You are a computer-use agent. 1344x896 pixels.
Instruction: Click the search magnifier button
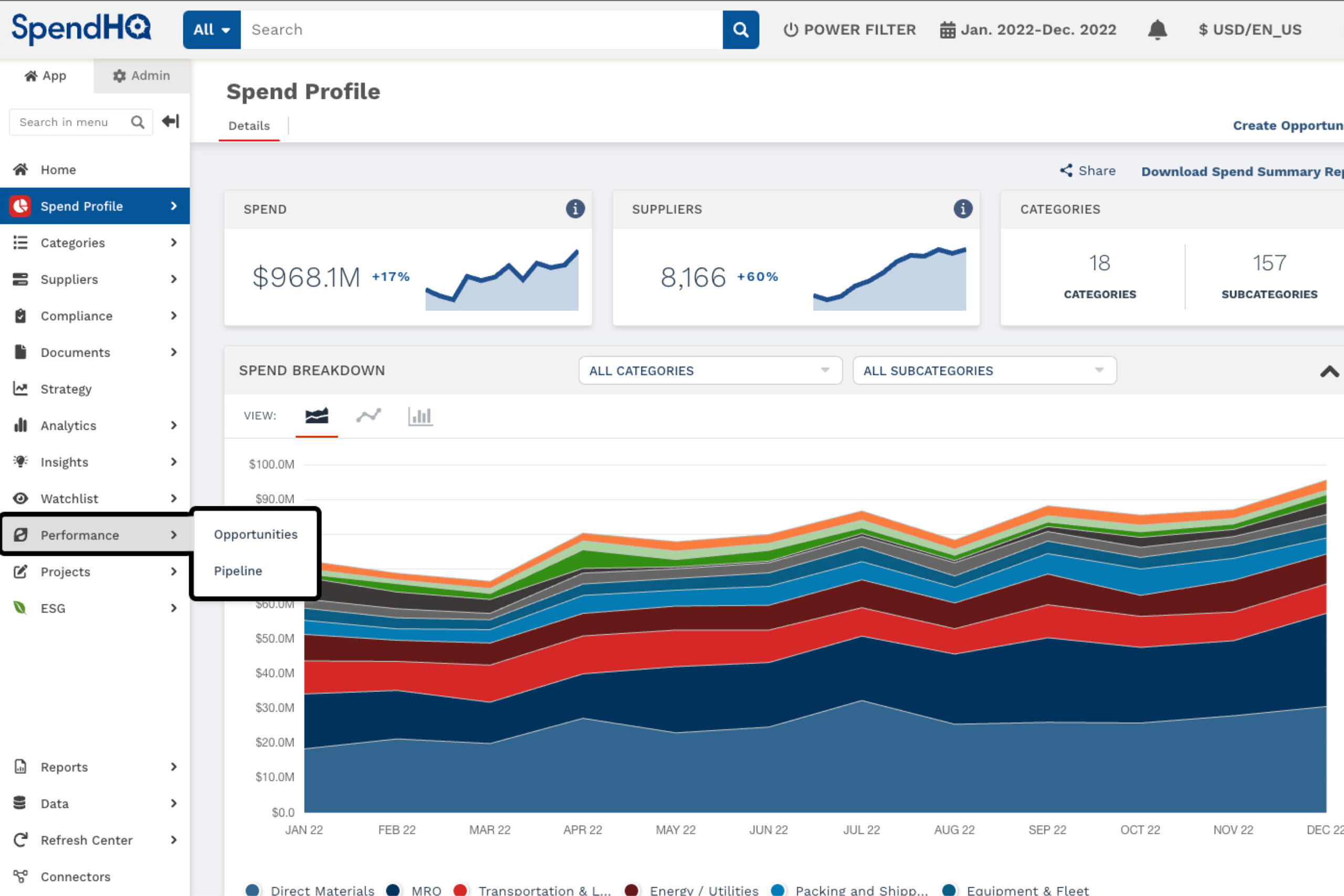click(740, 30)
